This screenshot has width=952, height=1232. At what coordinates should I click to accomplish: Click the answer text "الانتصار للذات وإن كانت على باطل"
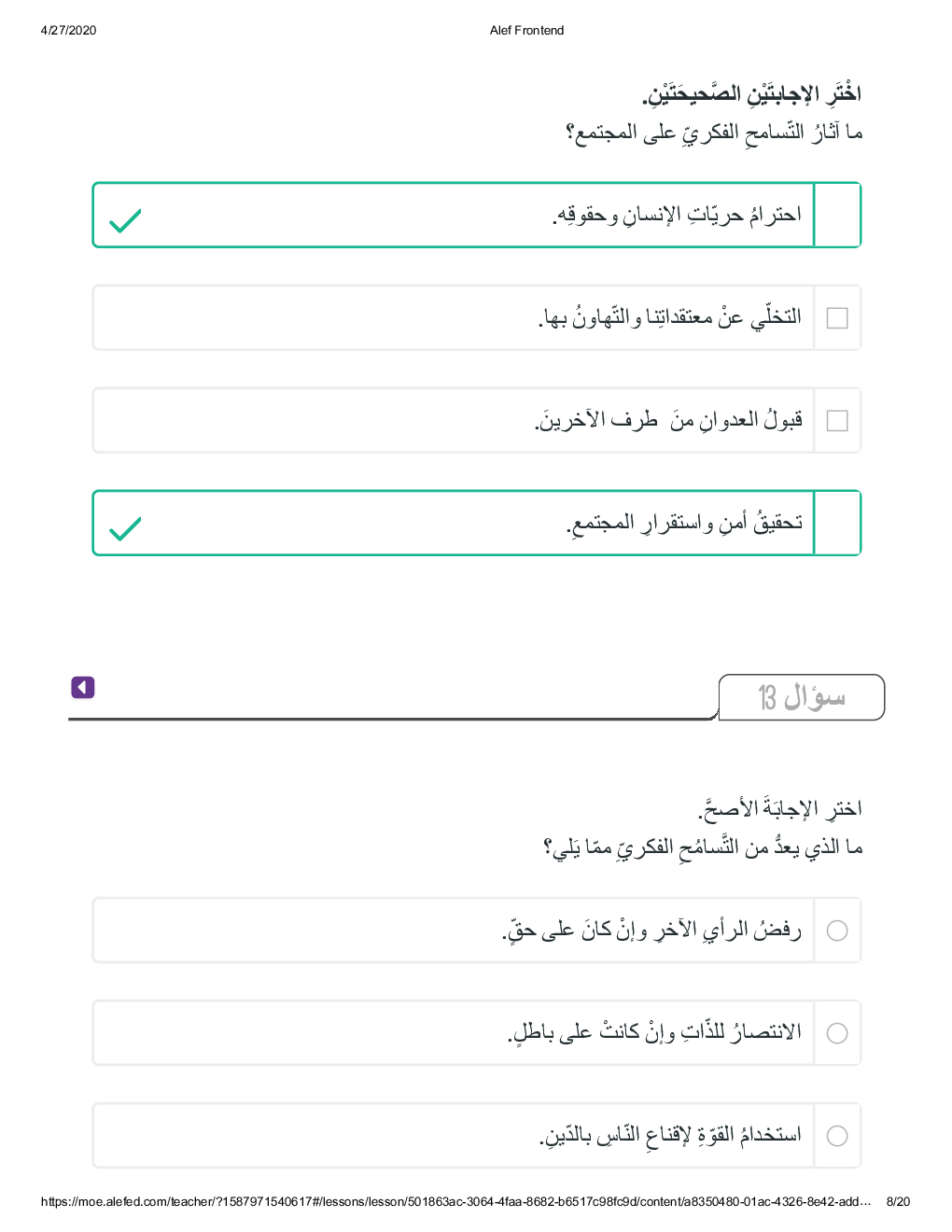(654, 1032)
